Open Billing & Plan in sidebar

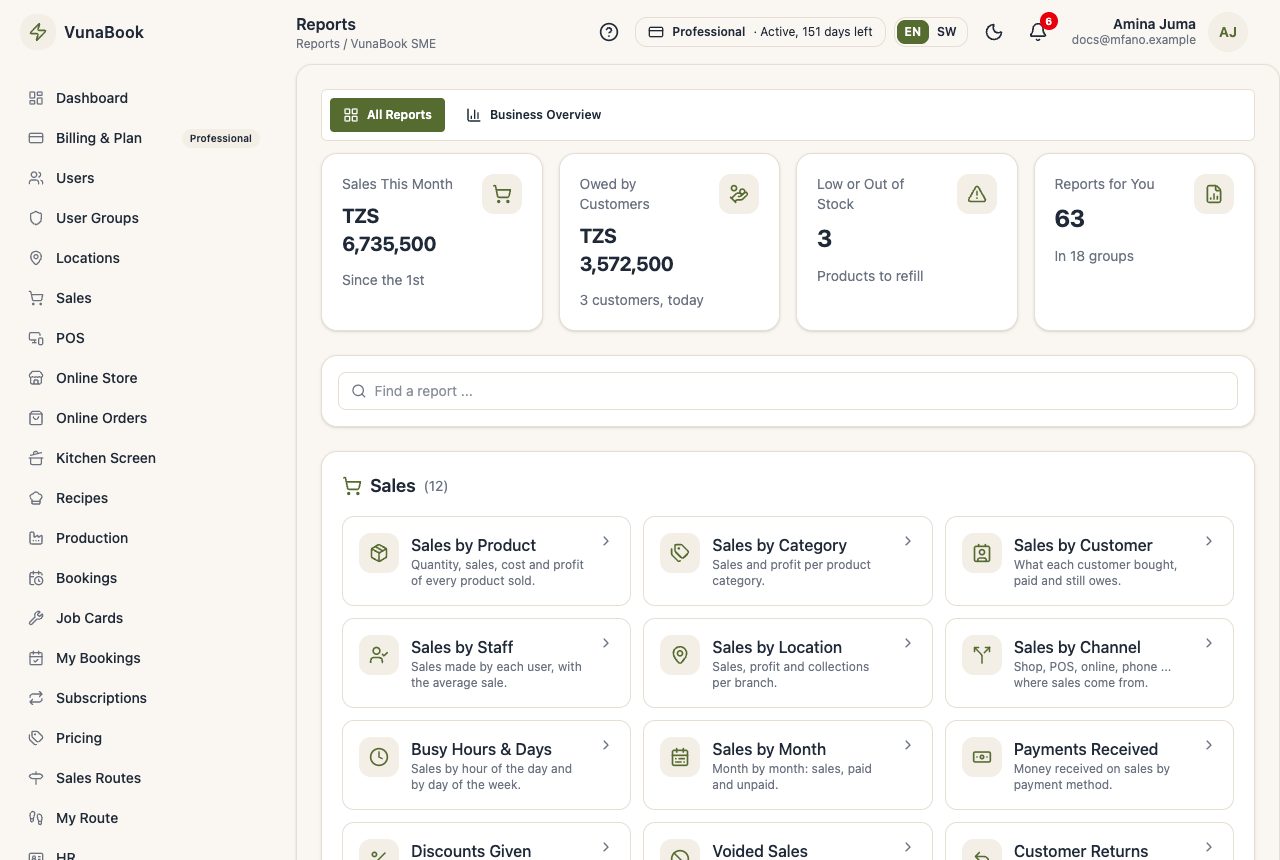tap(142, 138)
